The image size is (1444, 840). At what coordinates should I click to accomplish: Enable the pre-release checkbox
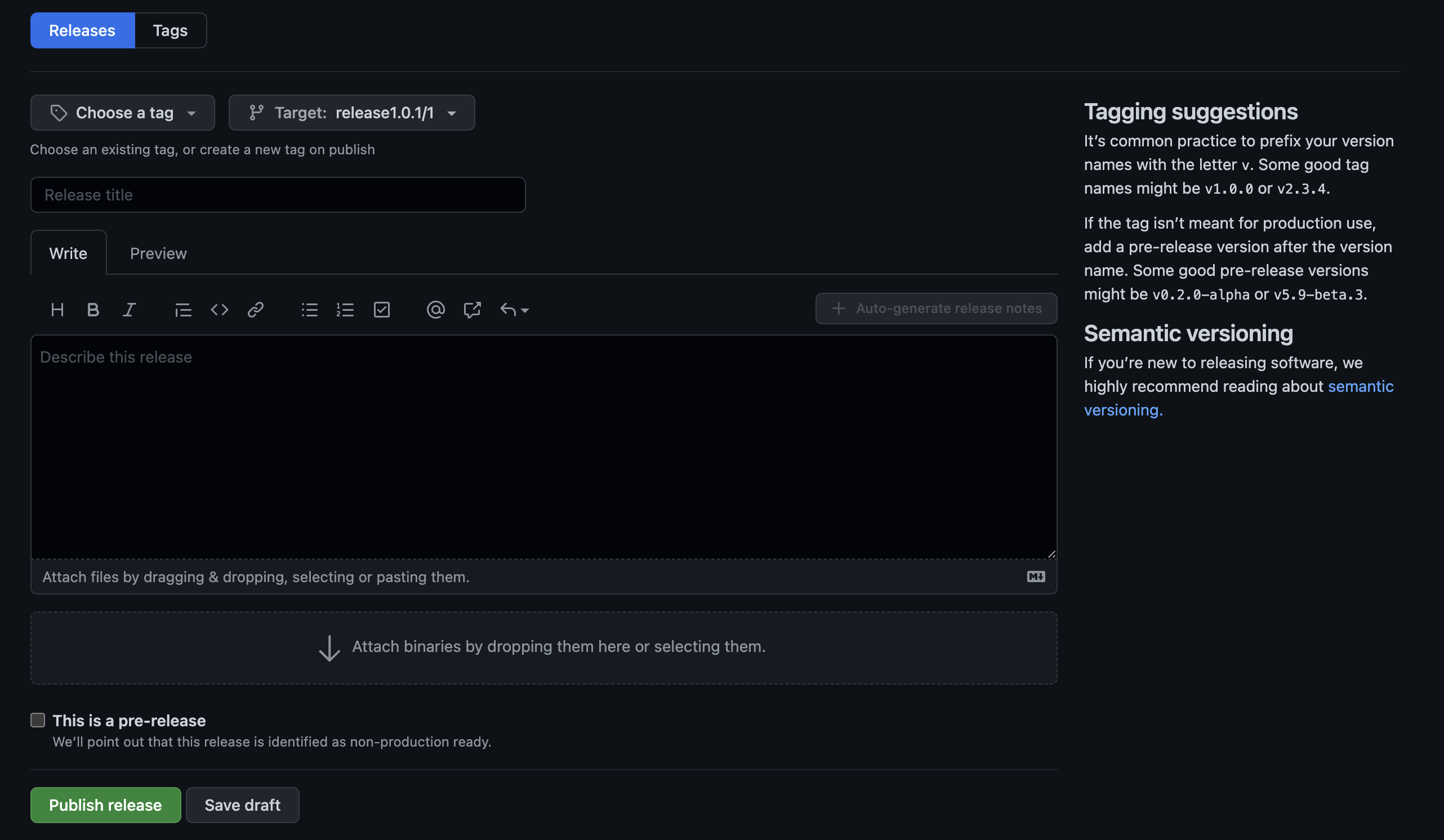pos(38,720)
